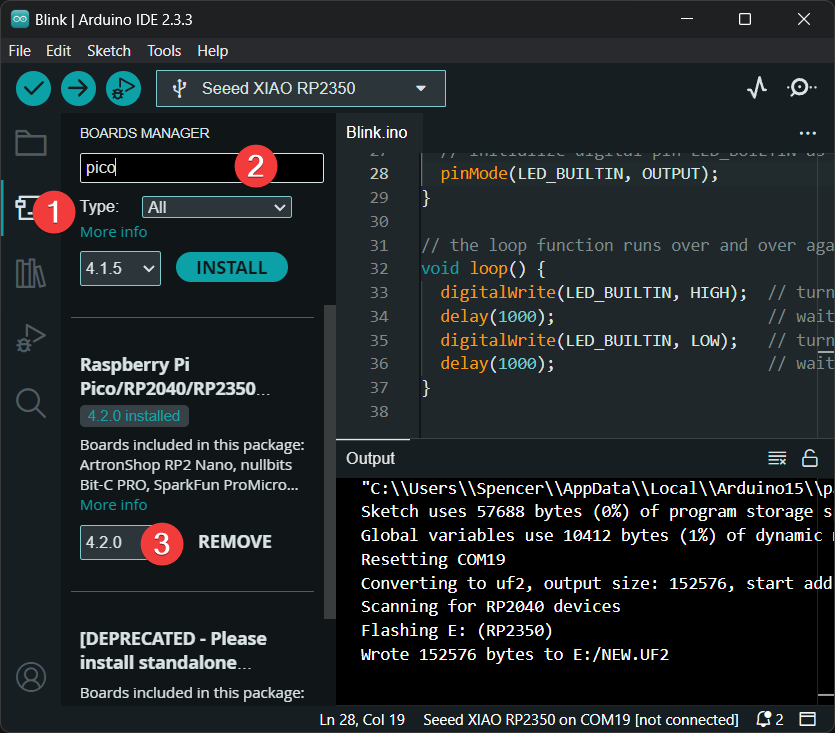Click the boards search field containing pico

202,168
